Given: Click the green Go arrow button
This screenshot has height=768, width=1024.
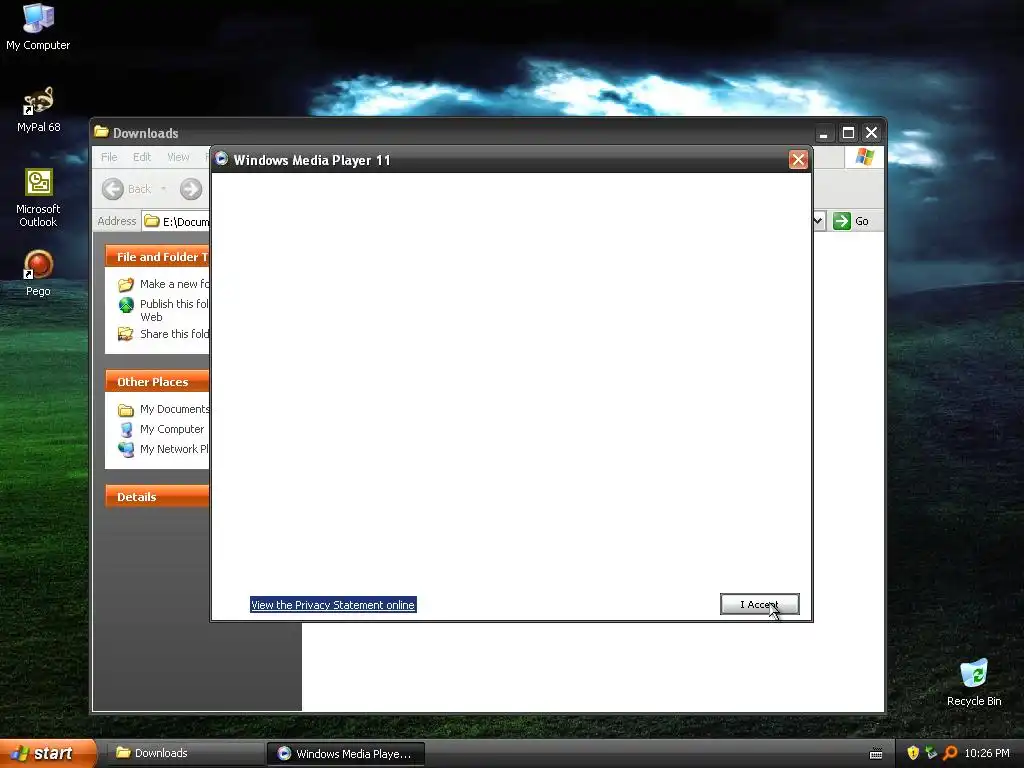Looking at the screenshot, I should tap(842, 221).
